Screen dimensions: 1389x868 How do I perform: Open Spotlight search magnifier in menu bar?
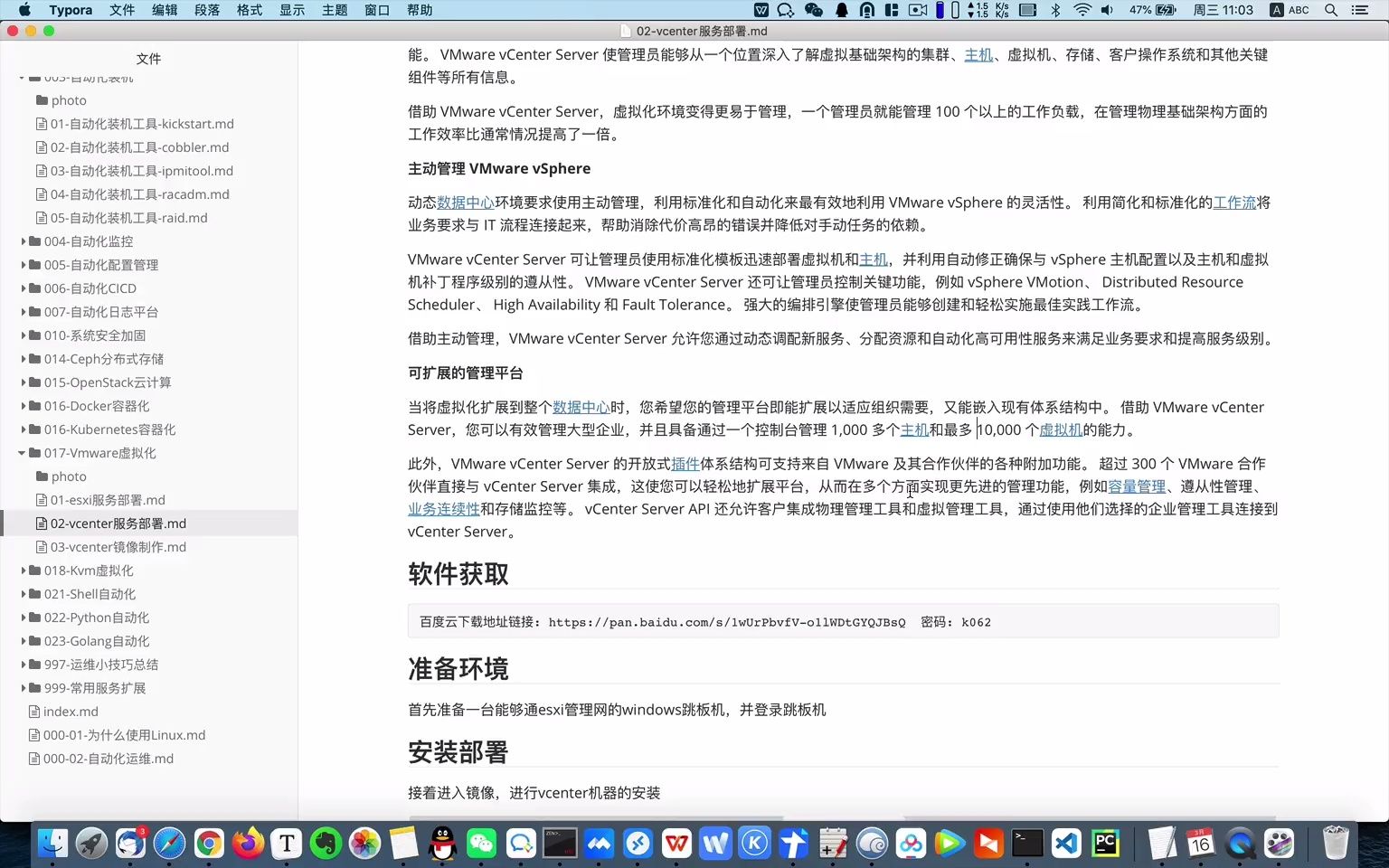click(1331, 10)
